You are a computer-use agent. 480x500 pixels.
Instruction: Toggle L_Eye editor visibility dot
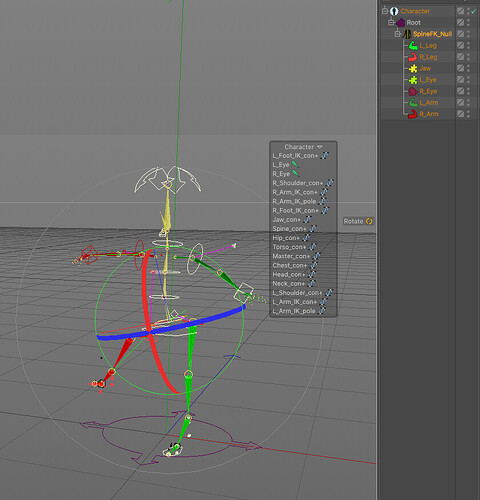468,78
